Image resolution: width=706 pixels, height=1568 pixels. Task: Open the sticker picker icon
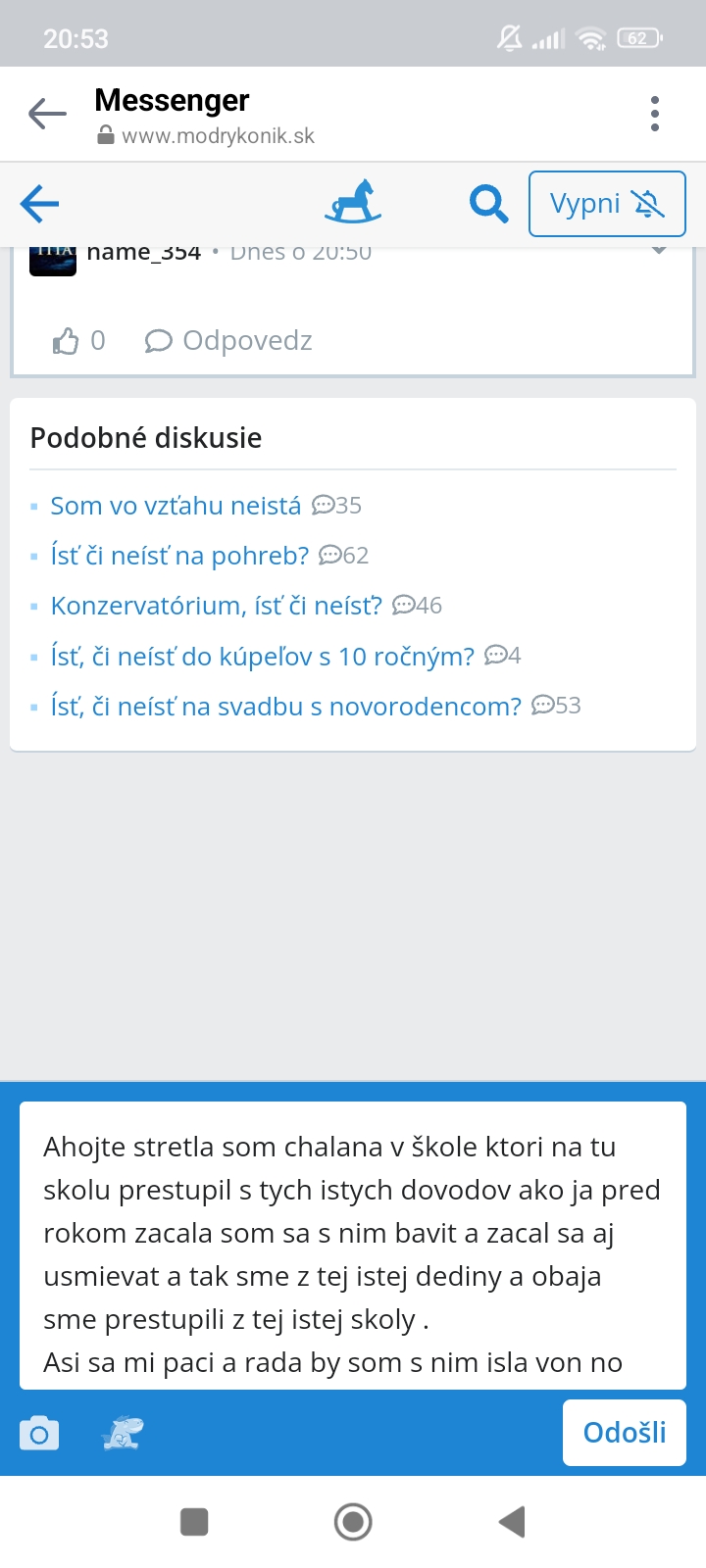click(x=122, y=1433)
